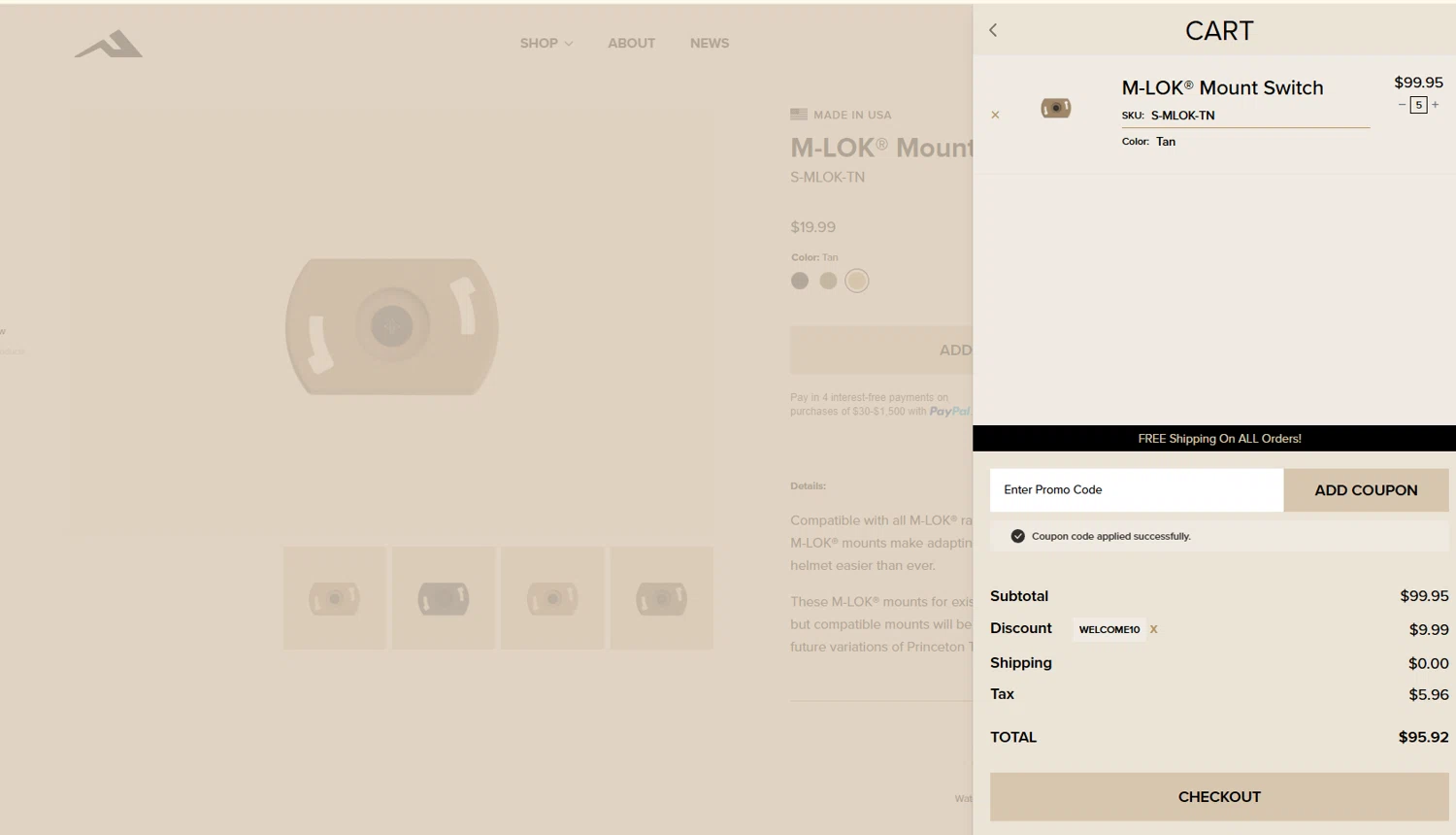
Task: Click the TOTAL amount $95.92
Action: (1423, 737)
